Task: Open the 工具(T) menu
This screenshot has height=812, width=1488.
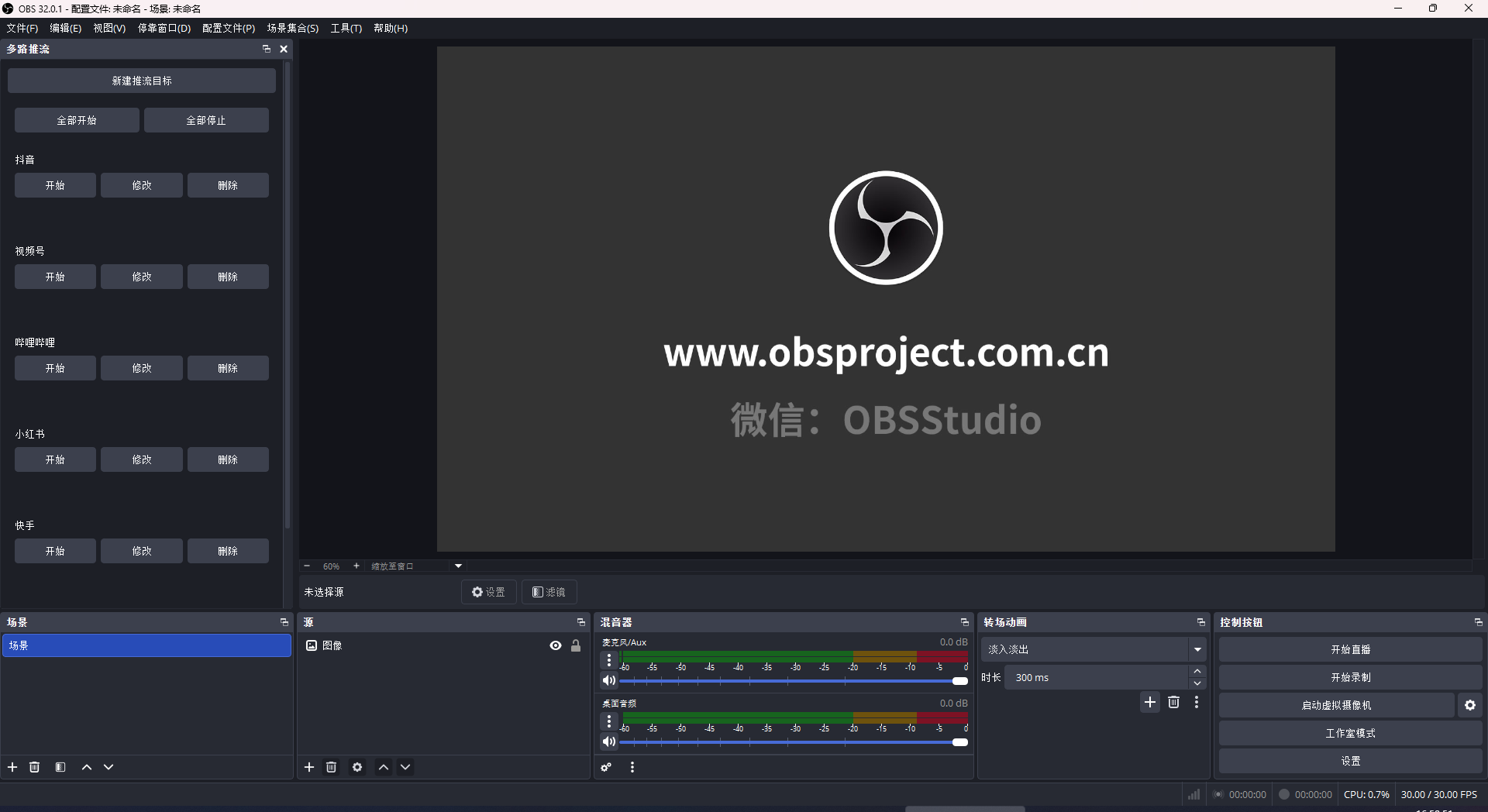Action: click(x=346, y=28)
